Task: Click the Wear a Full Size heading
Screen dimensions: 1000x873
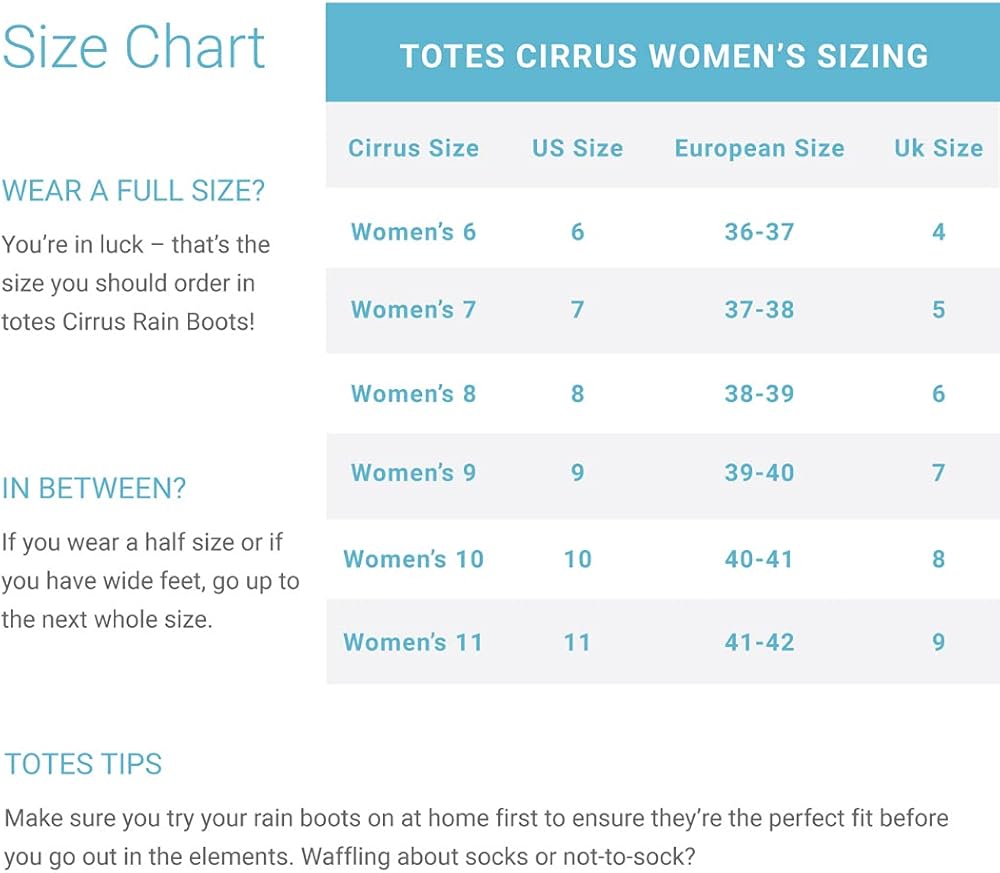Action: [x=133, y=191]
